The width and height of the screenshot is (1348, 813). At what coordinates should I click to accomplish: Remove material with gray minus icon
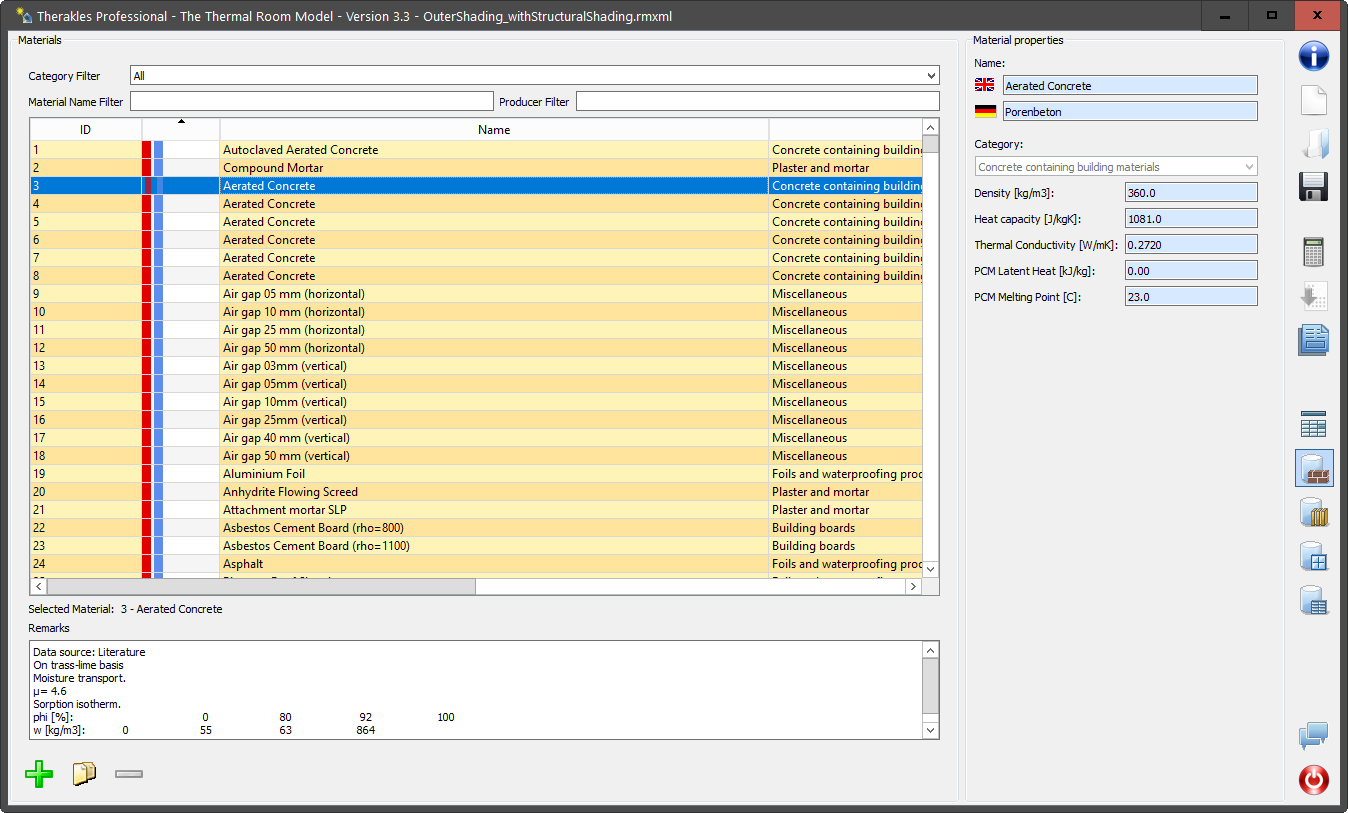[129, 774]
